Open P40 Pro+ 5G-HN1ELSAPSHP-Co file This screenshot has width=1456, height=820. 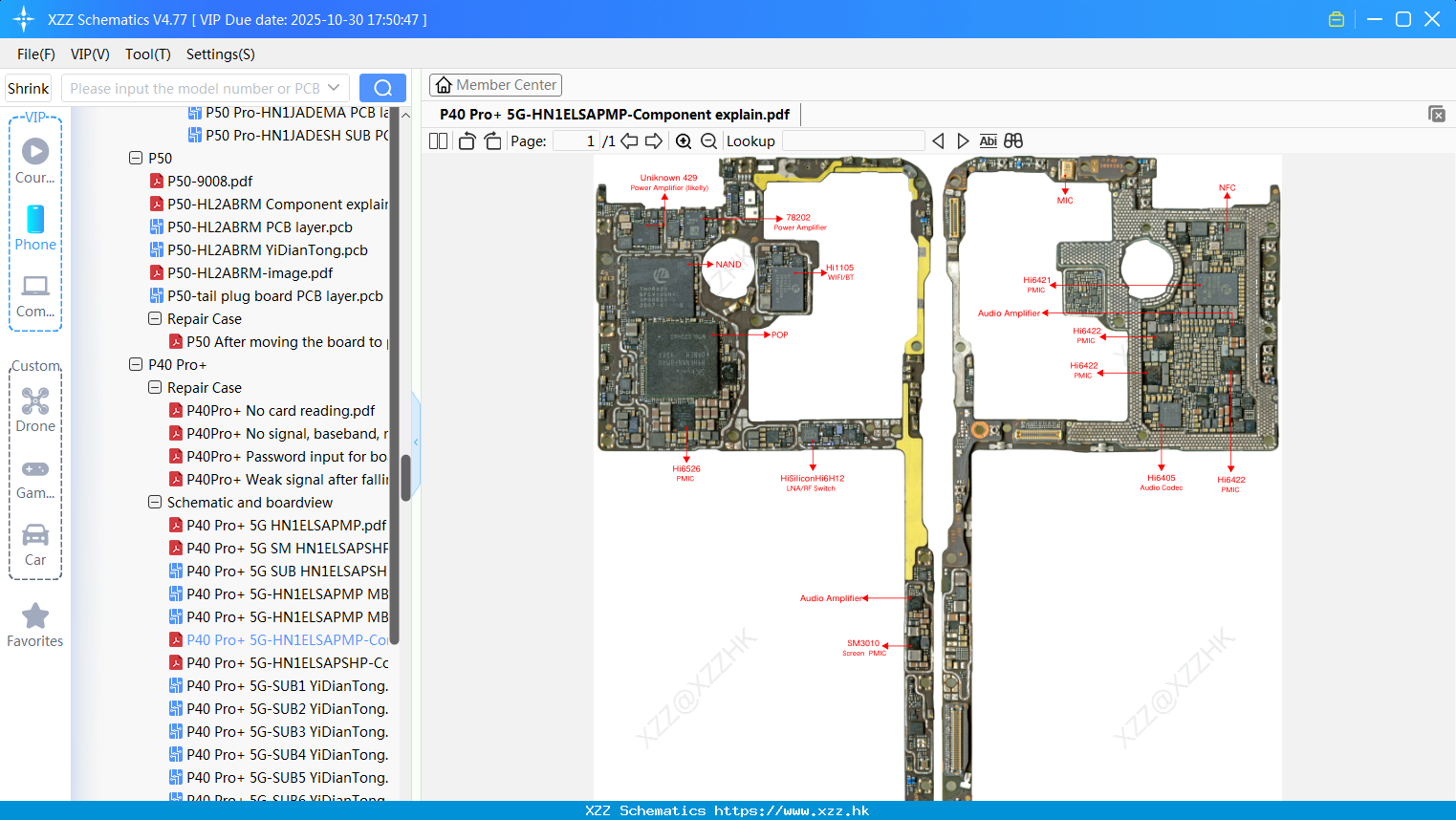[x=279, y=662]
